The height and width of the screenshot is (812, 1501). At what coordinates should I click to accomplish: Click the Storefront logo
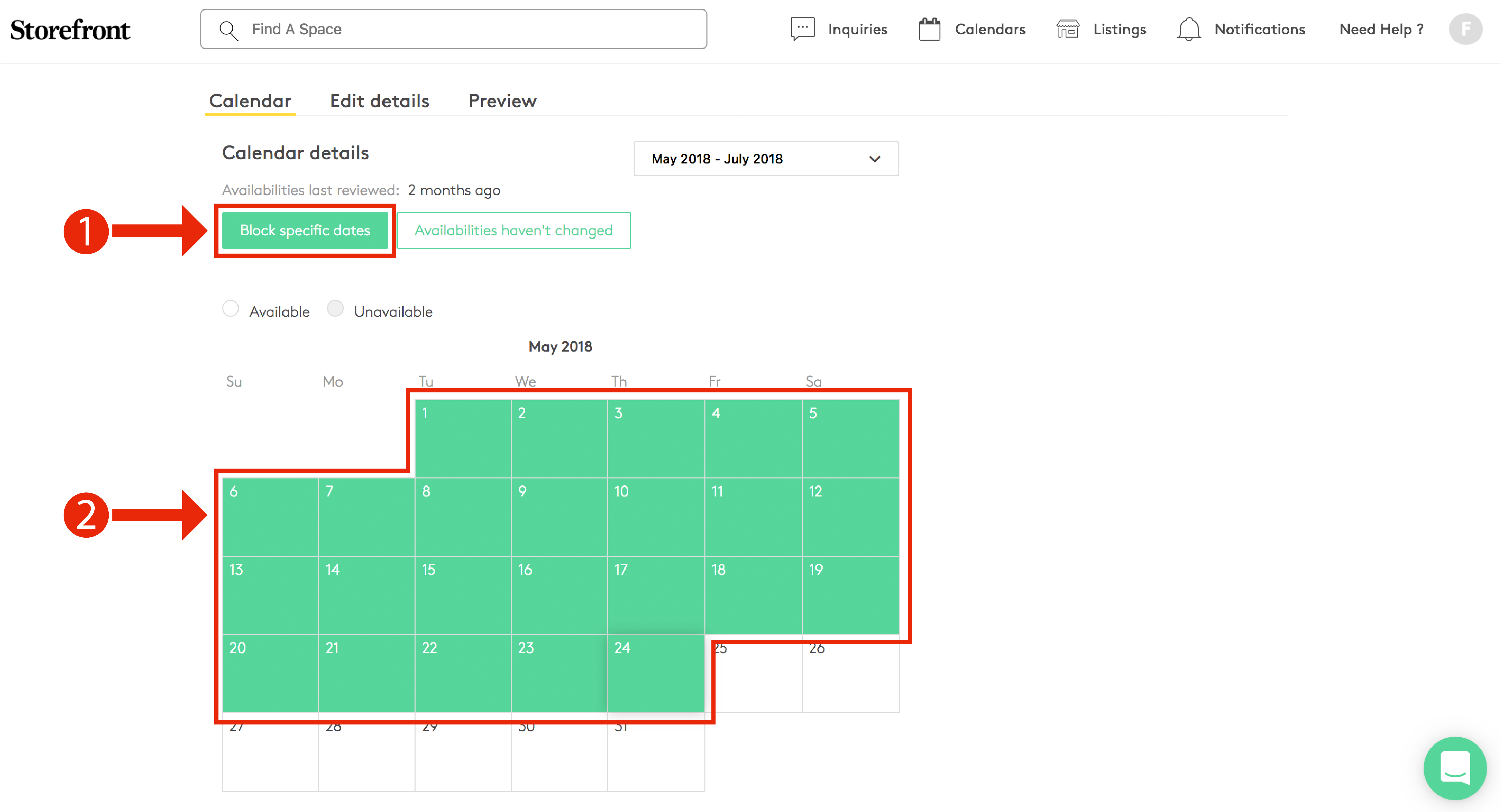click(70, 30)
